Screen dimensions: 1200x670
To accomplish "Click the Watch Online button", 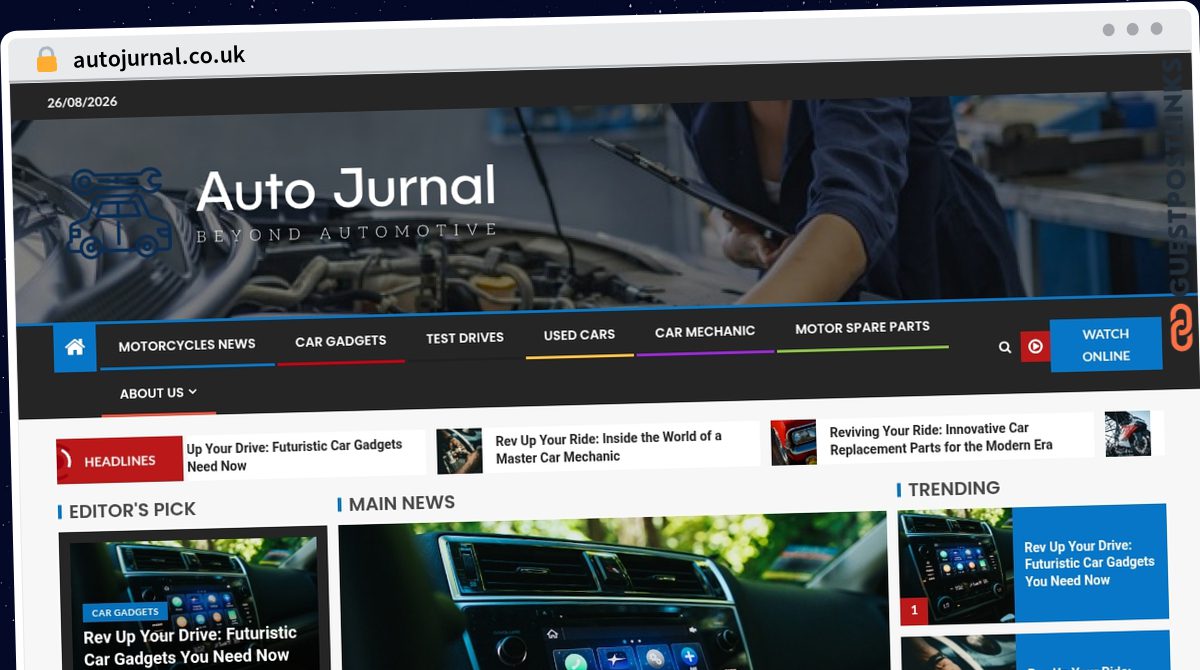I will coord(1105,345).
